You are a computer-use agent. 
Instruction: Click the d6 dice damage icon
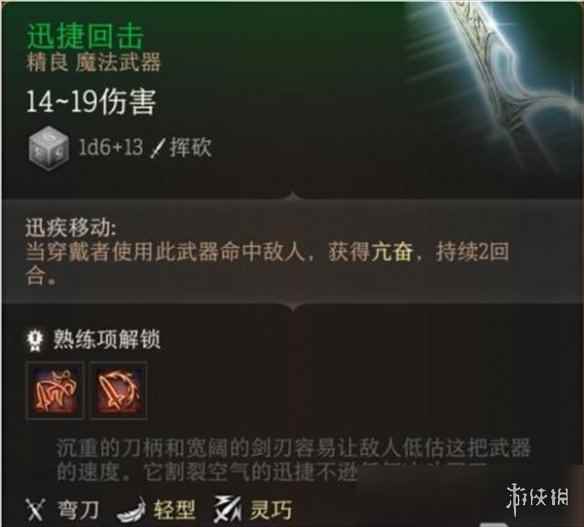tap(48, 148)
